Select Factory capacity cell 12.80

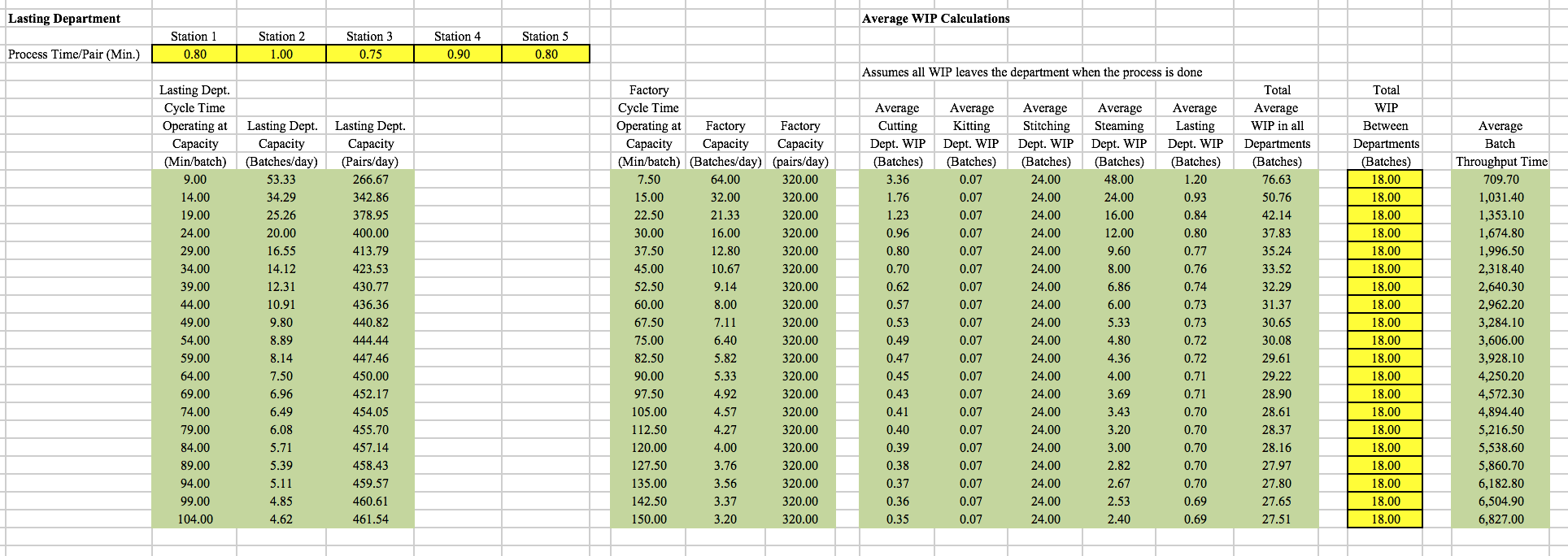(725, 250)
